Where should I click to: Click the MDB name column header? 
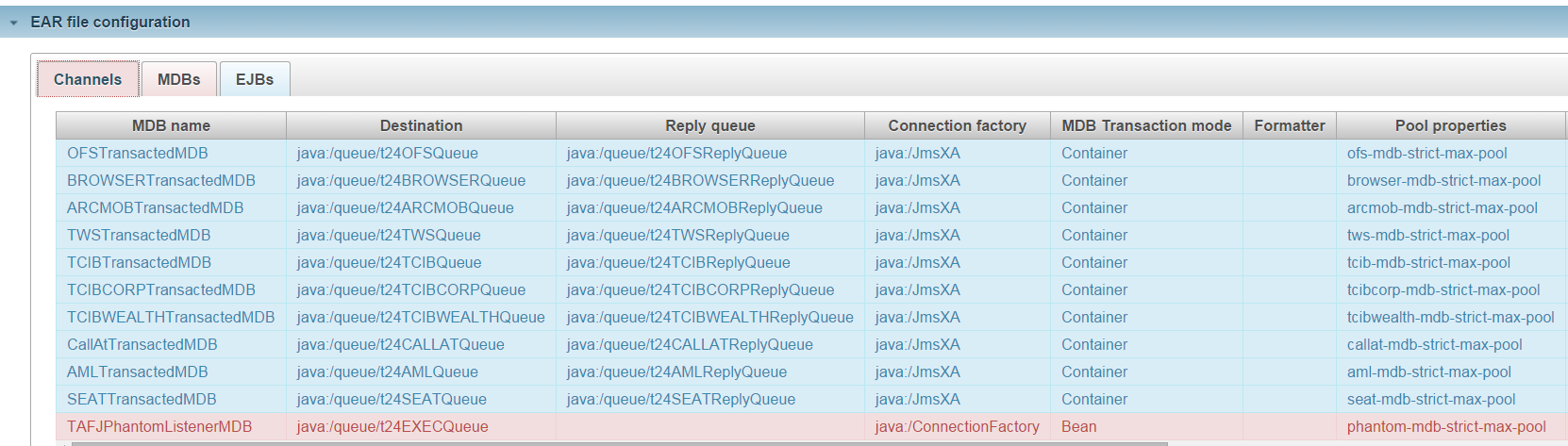tap(171, 125)
